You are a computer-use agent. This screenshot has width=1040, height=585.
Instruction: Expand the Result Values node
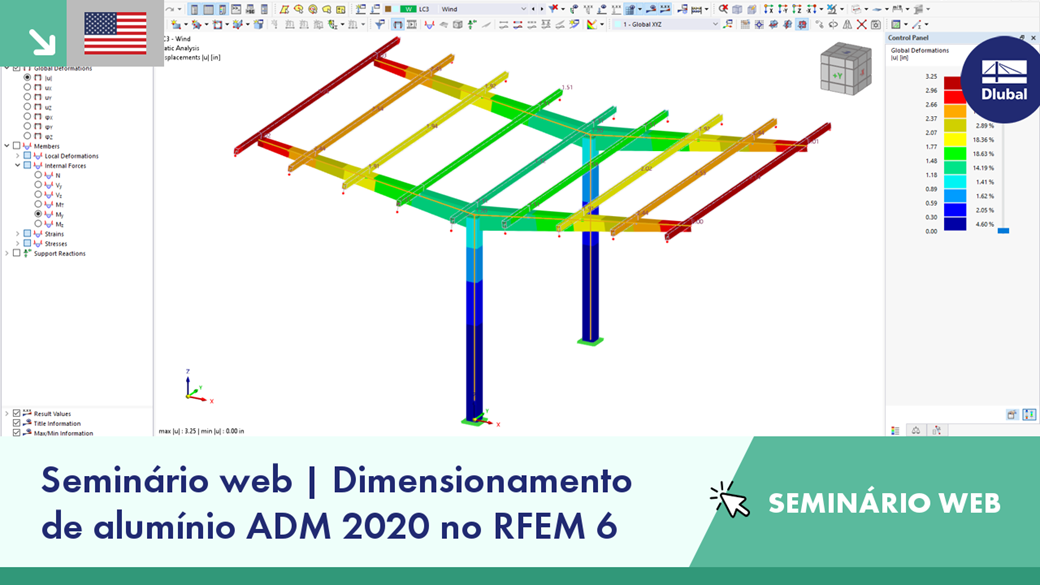[x=7, y=413]
